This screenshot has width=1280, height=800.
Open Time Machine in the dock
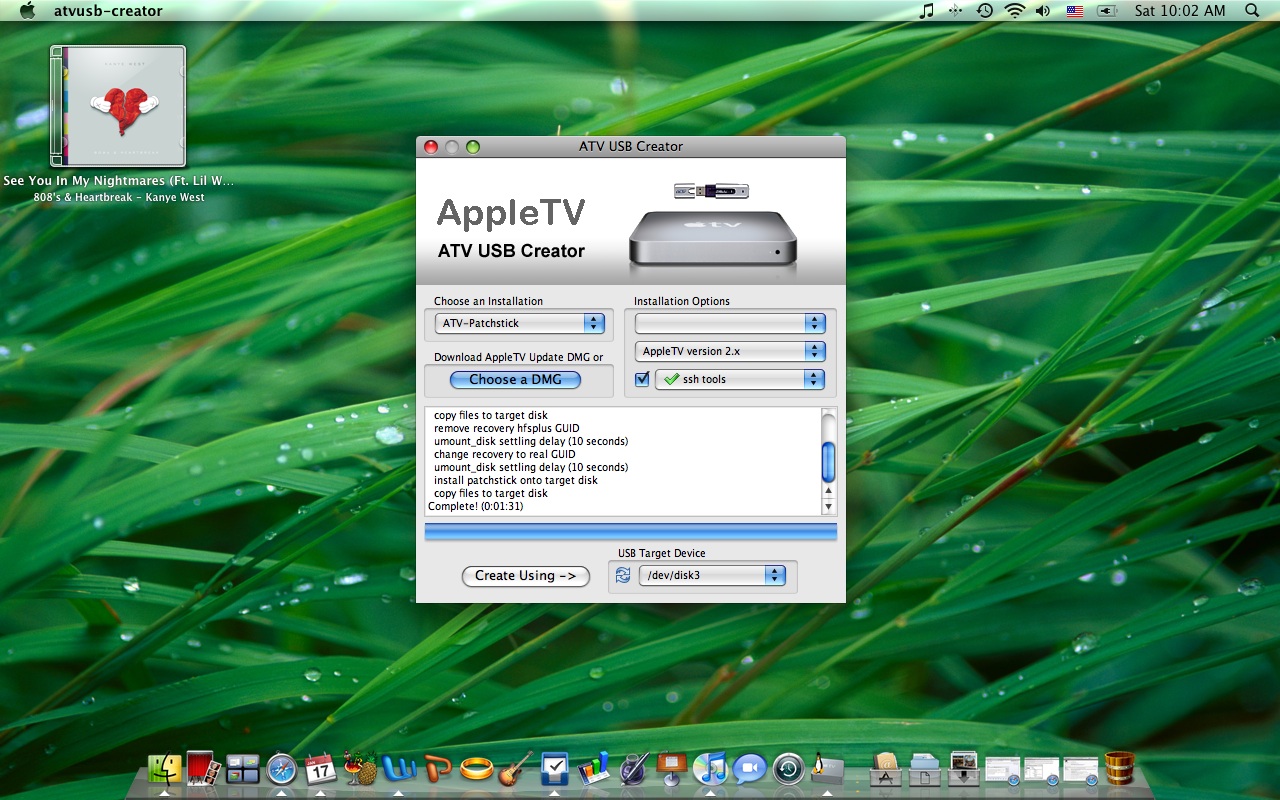(788, 768)
